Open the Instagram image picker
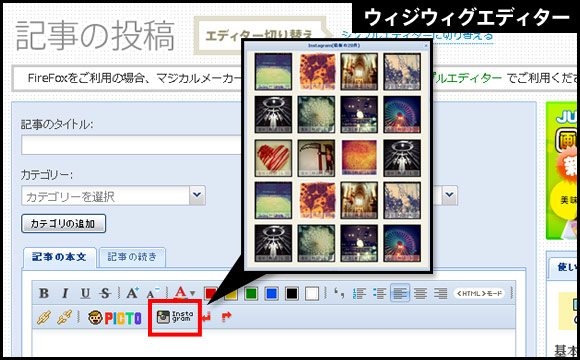The image size is (580, 360). 175,317
